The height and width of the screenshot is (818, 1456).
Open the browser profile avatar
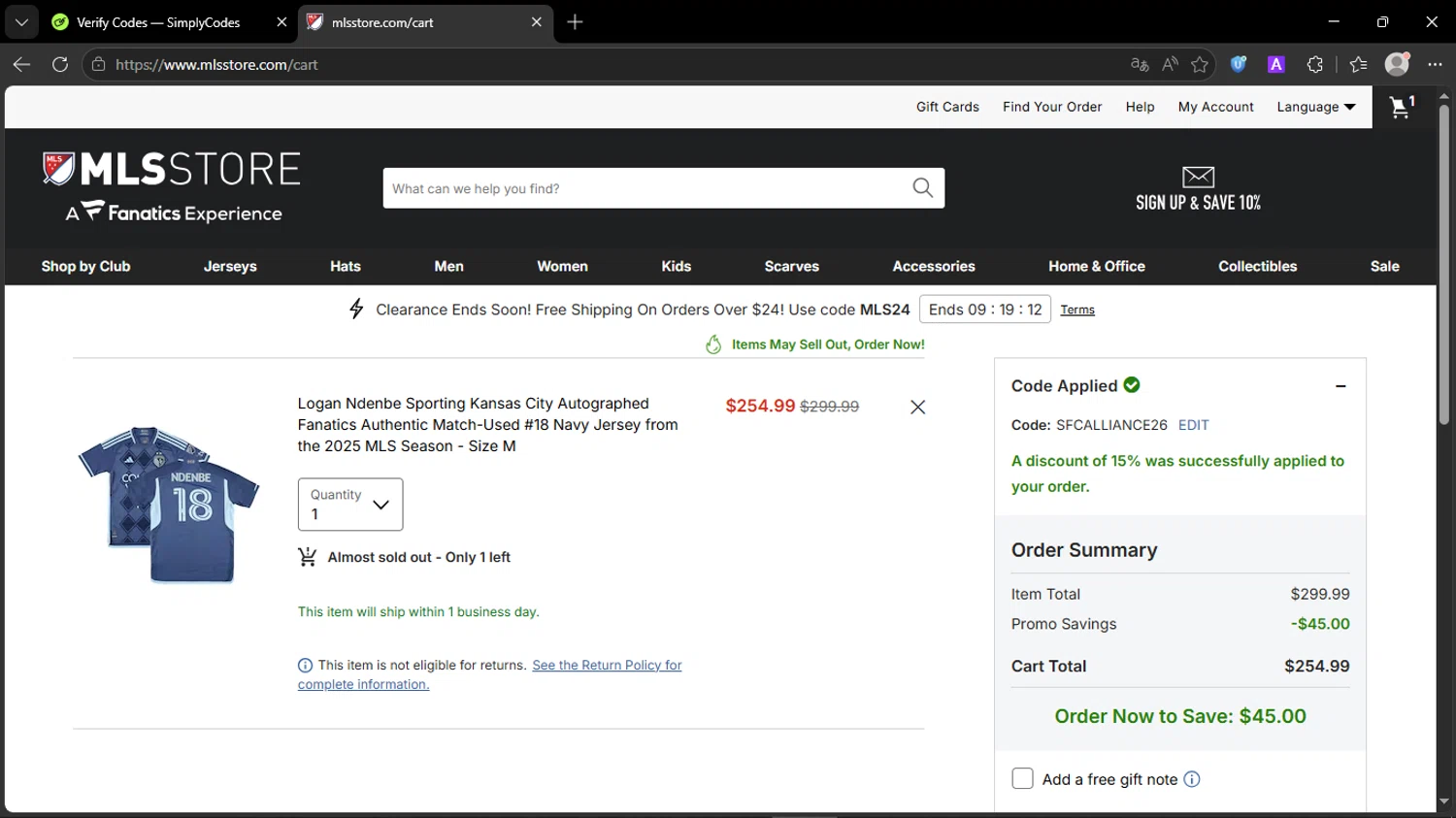point(1397,64)
